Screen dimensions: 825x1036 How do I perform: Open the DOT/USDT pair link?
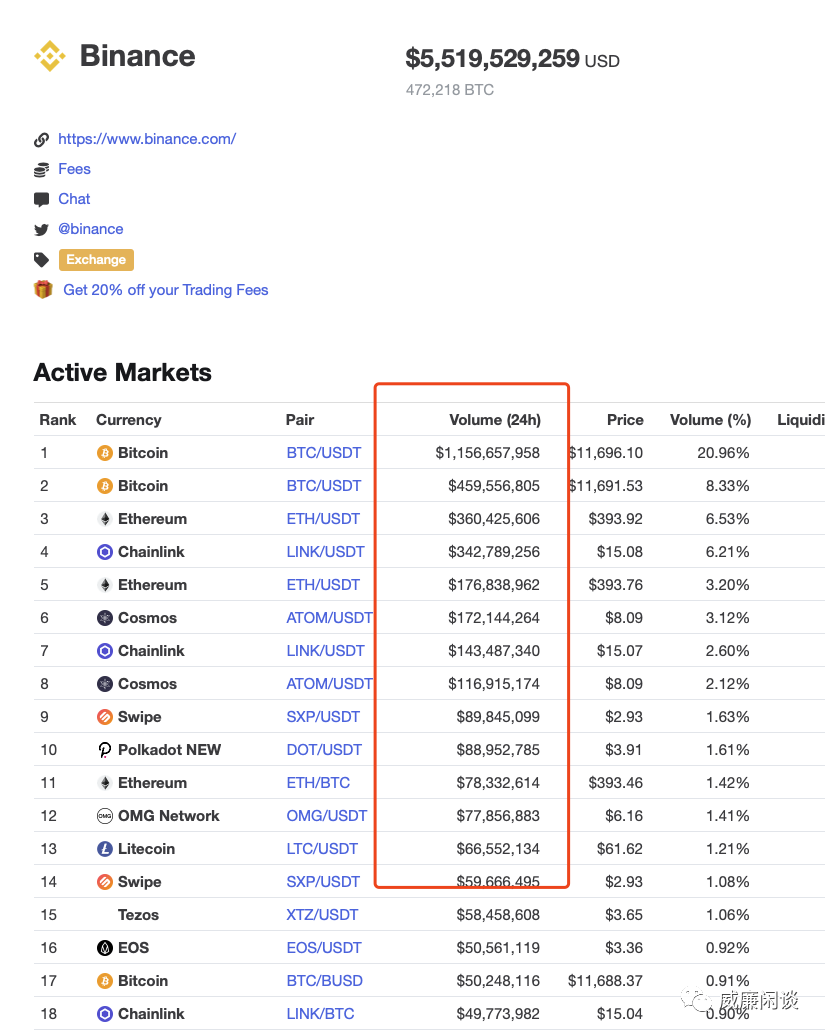pos(324,750)
